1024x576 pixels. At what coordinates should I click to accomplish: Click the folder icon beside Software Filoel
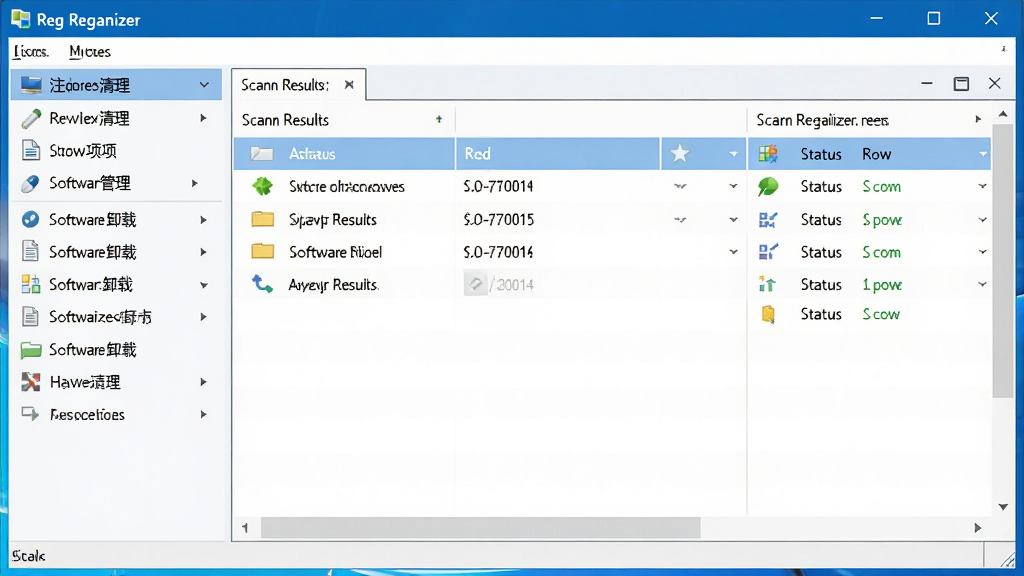point(263,251)
